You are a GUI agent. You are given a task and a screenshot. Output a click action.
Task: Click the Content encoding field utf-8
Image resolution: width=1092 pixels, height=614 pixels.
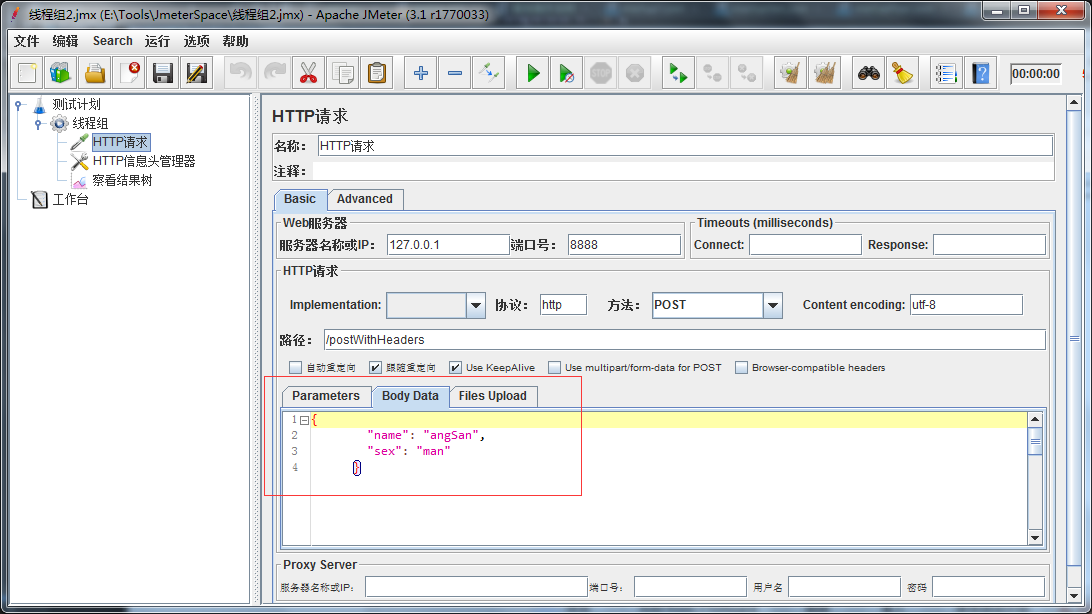(966, 305)
